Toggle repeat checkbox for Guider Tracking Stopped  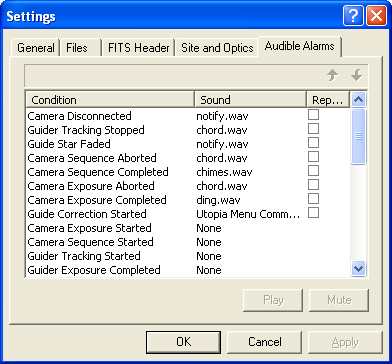313,129
